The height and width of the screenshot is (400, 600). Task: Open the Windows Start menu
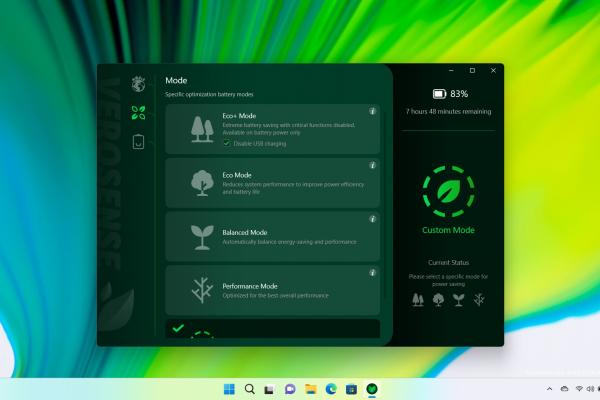tap(229, 389)
